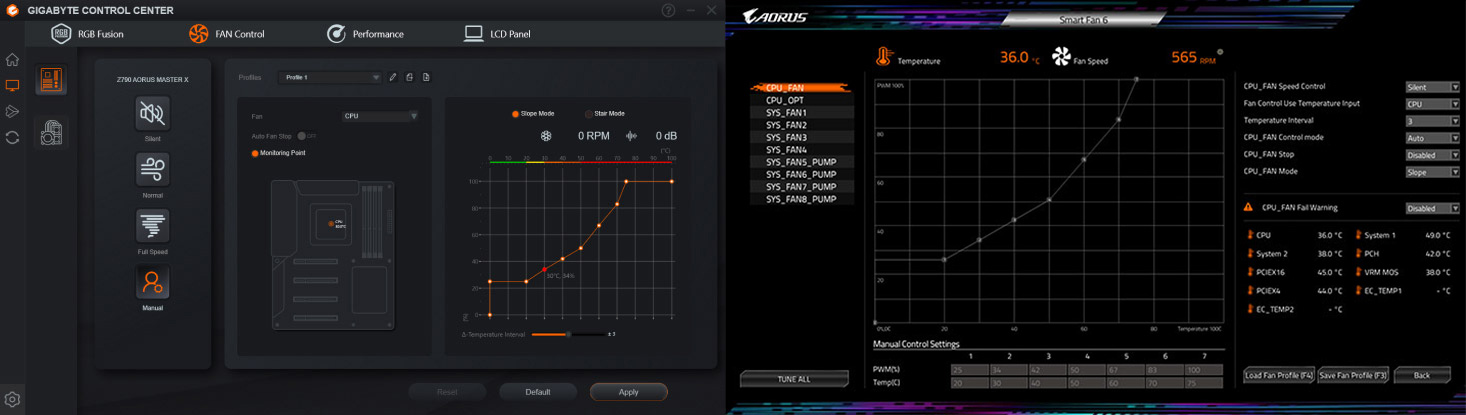Select CPU_OPT in fan list
This screenshot has width=1466, height=415.
802,100
